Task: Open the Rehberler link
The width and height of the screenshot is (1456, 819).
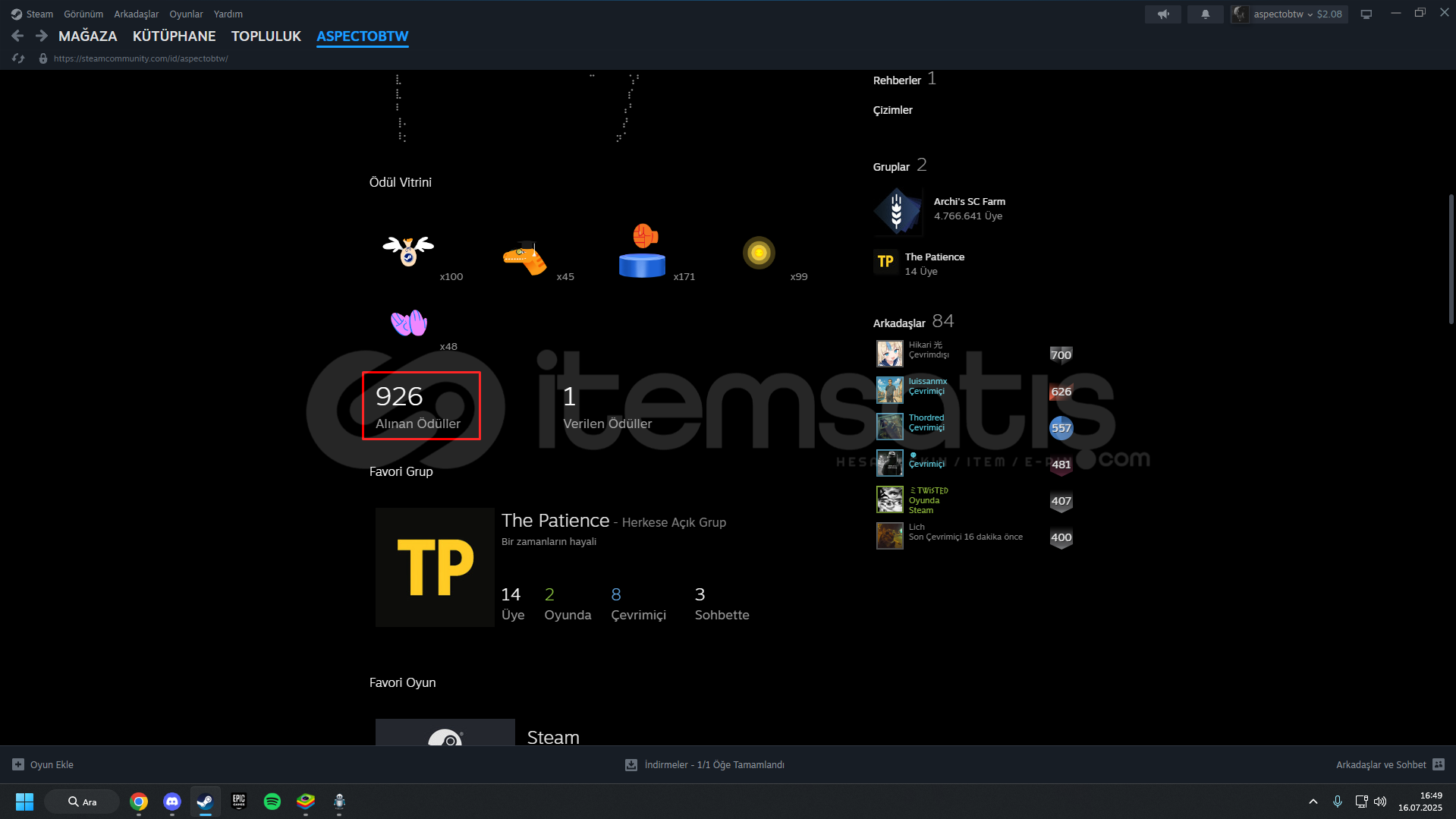Action: pos(897,80)
